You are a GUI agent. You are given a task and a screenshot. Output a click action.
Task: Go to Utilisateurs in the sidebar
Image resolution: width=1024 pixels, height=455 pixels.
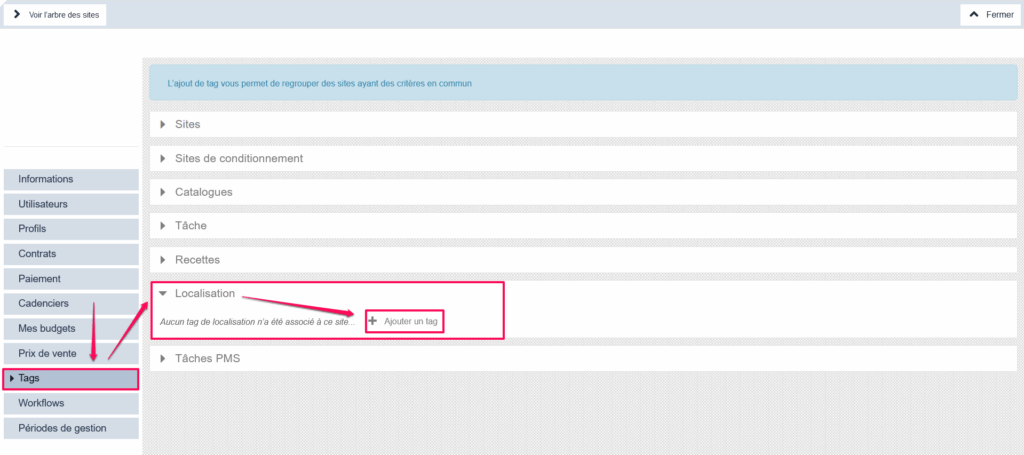(x=43, y=204)
